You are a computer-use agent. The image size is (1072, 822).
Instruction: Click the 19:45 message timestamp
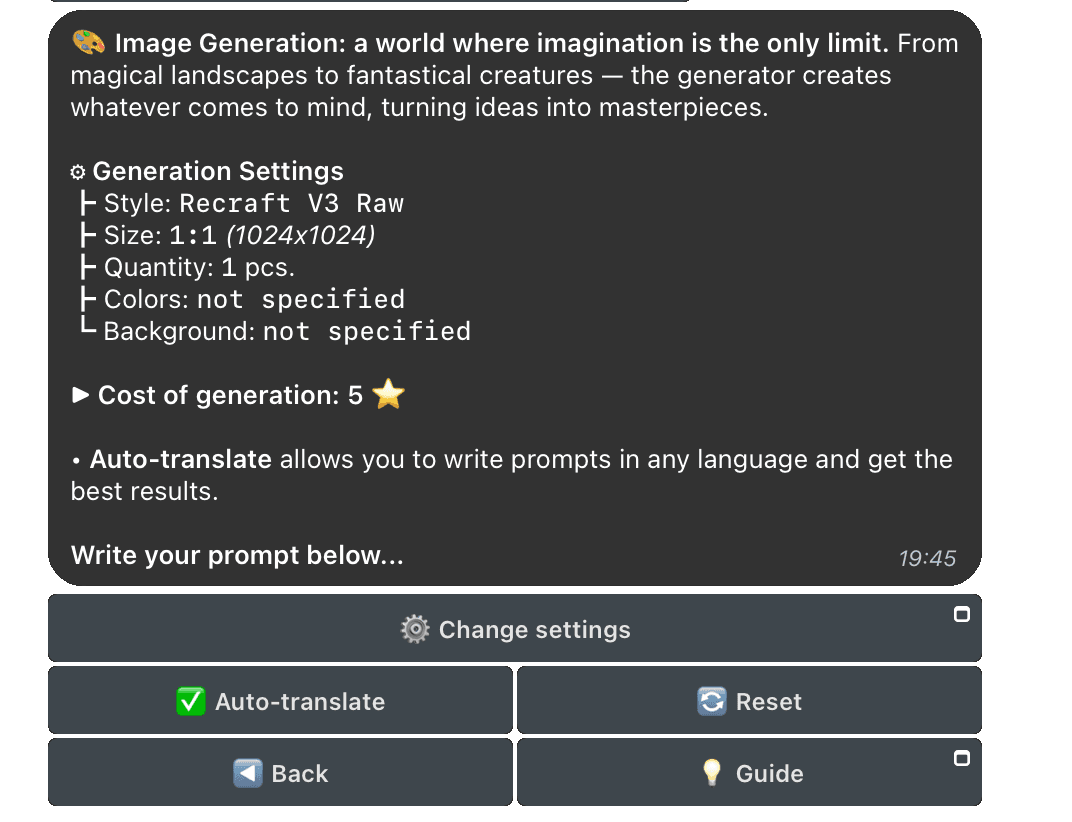pos(926,558)
